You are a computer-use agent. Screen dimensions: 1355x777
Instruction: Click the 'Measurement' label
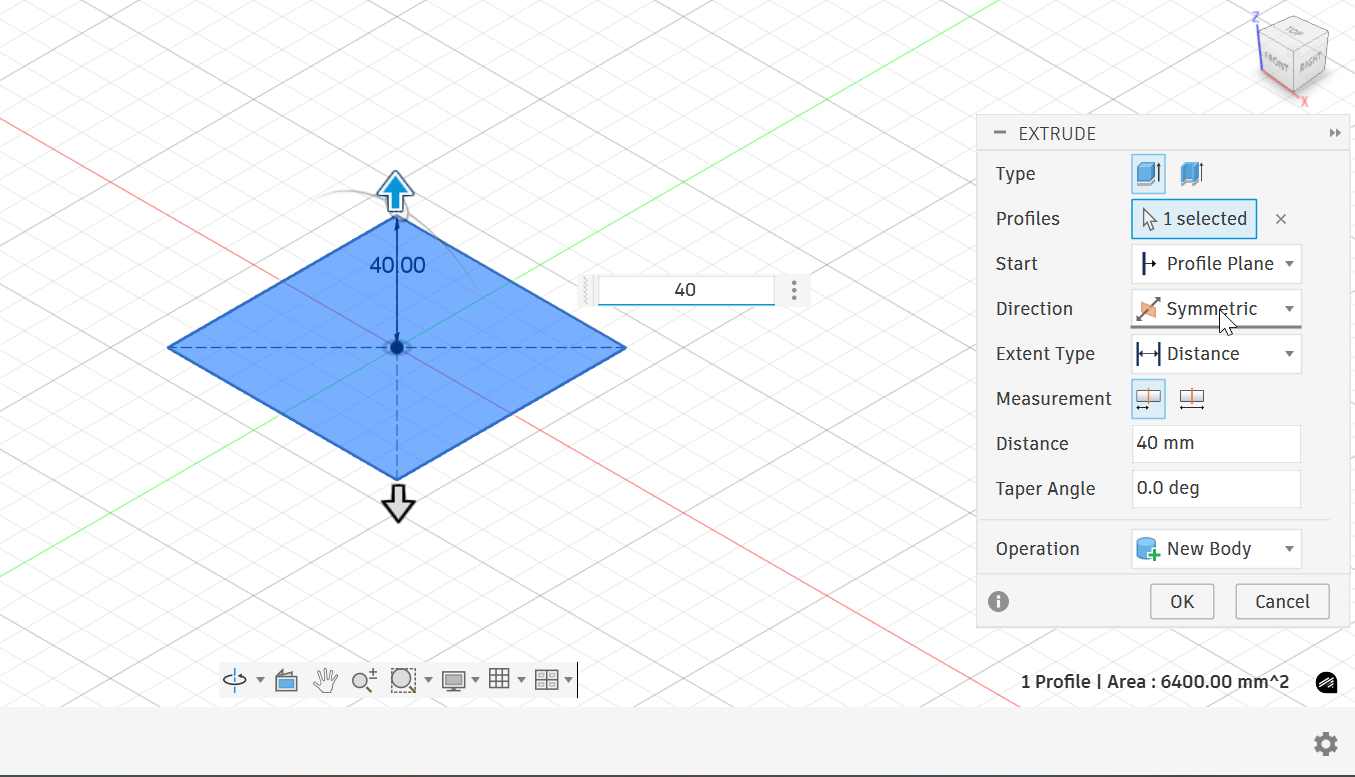(1054, 399)
